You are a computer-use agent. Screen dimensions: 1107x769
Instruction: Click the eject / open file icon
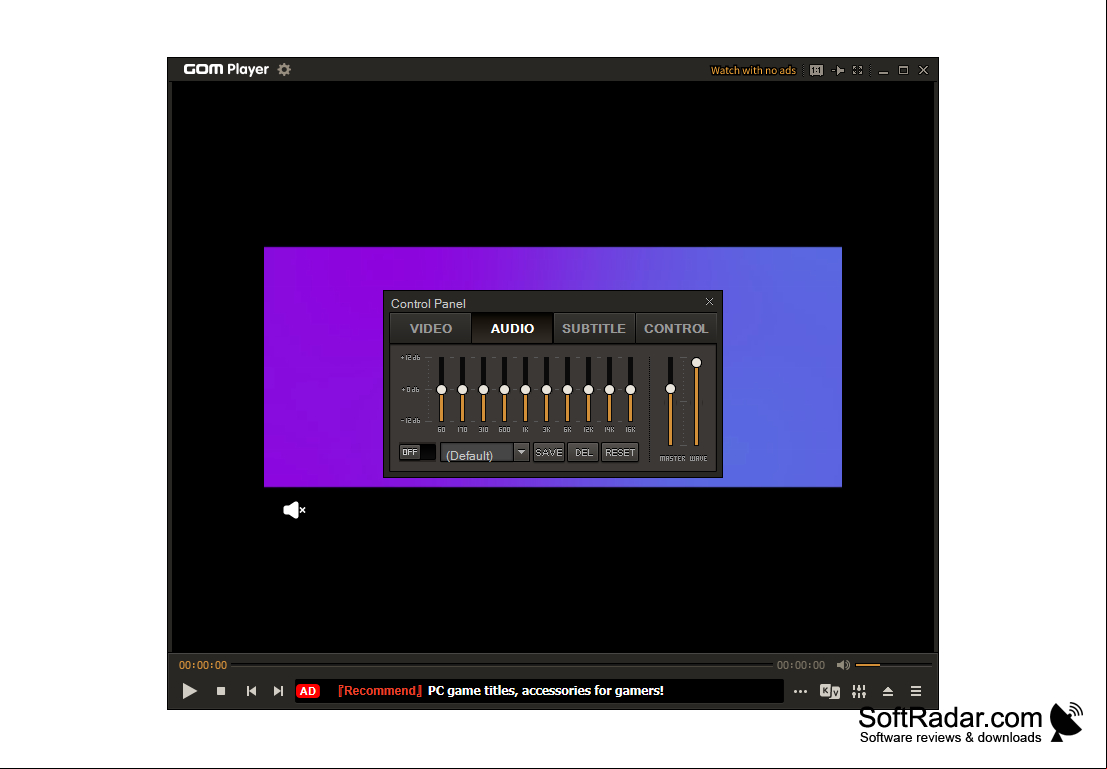pos(887,691)
